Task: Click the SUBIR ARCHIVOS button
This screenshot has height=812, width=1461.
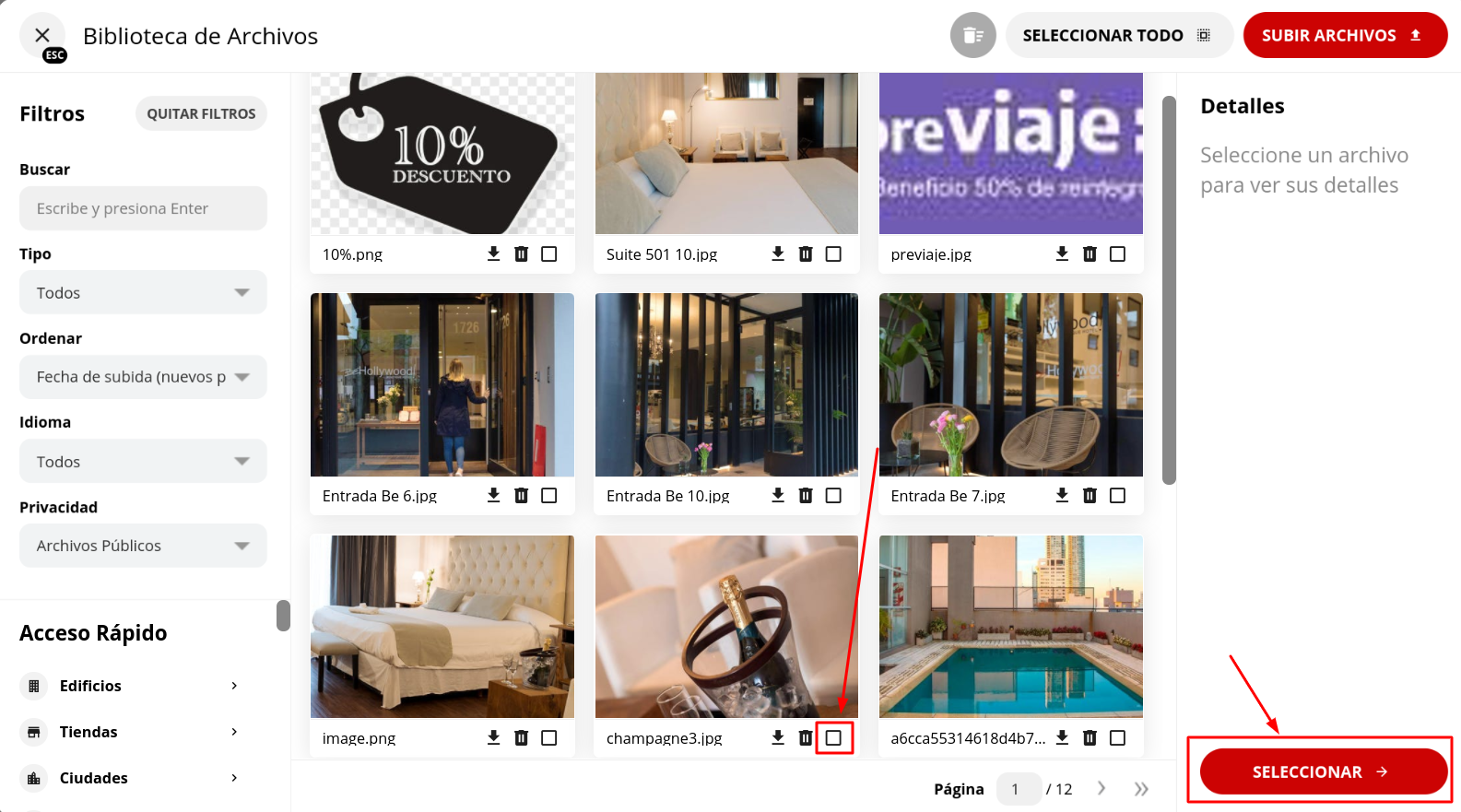Action: 1345,35
